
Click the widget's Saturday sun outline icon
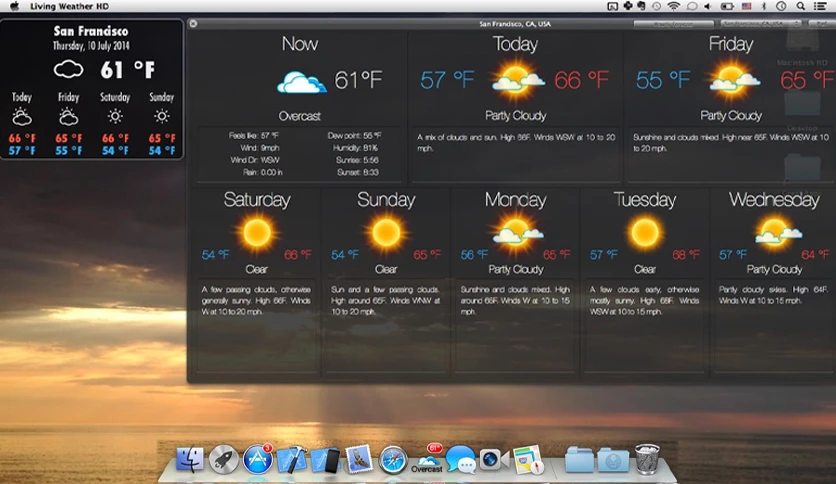click(x=115, y=116)
